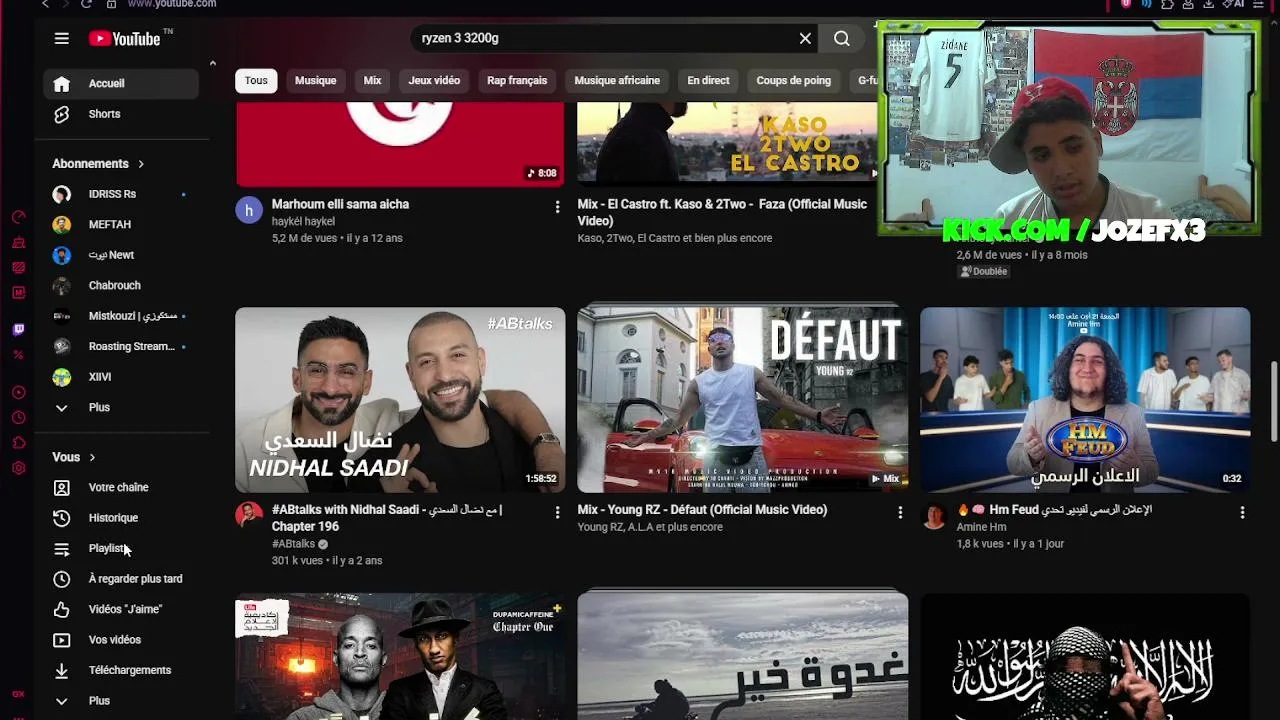The height and width of the screenshot is (720, 1280).
Task: Open the Chabrouch subscription channel
Action: click(121, 286)
